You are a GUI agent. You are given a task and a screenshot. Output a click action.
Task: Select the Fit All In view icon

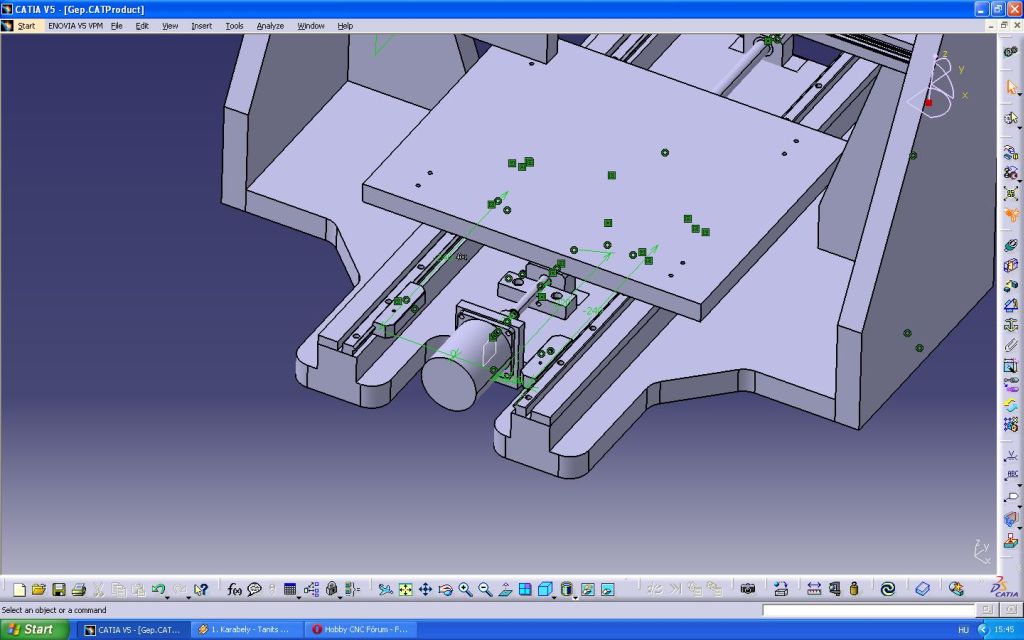click(x=405, y=590)
